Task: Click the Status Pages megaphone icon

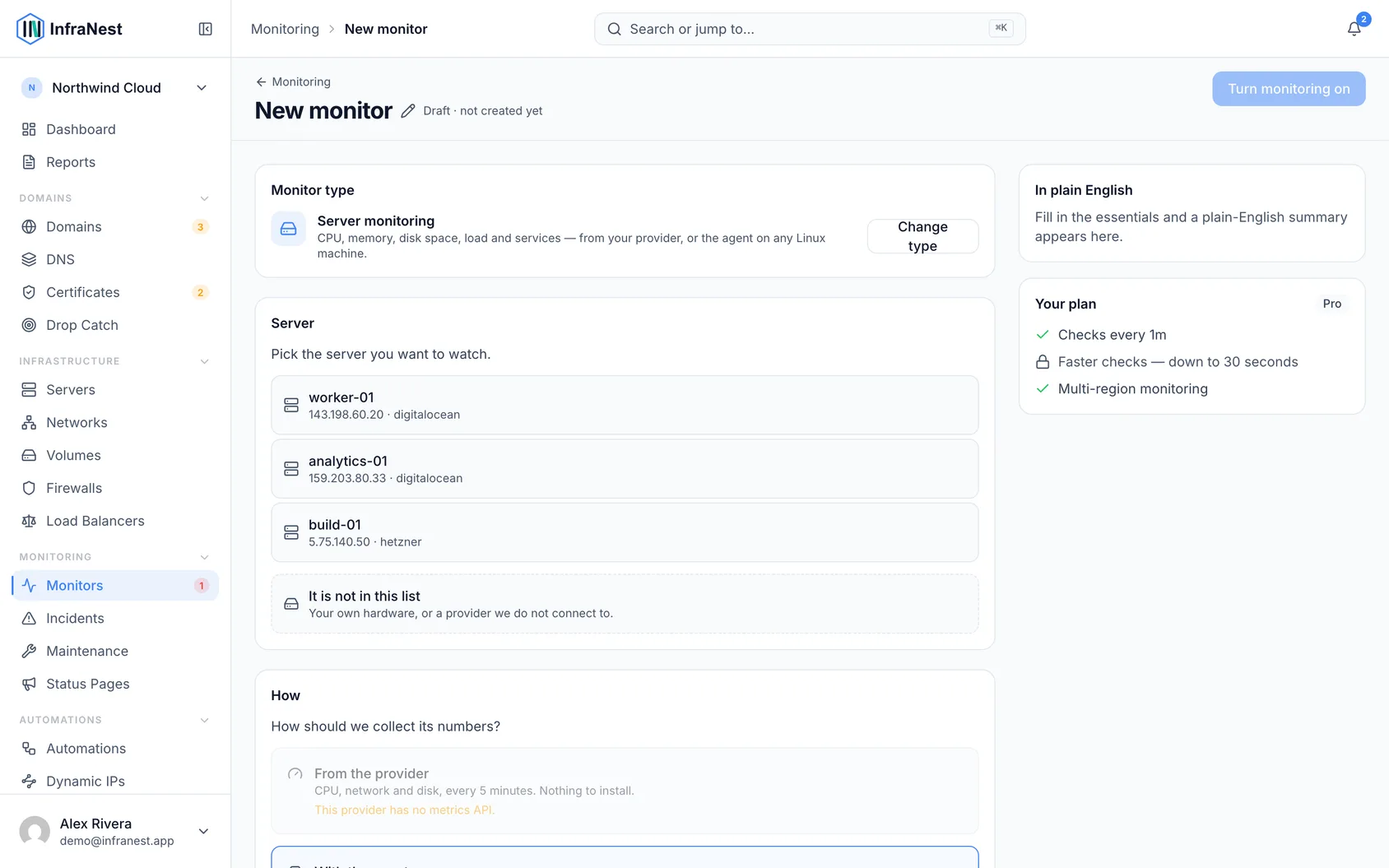Action: pos(29,684)
